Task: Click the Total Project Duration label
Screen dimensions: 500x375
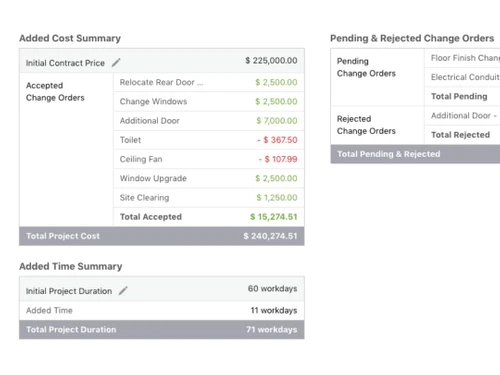Action: pyautogui.click(x=71, y=330)
